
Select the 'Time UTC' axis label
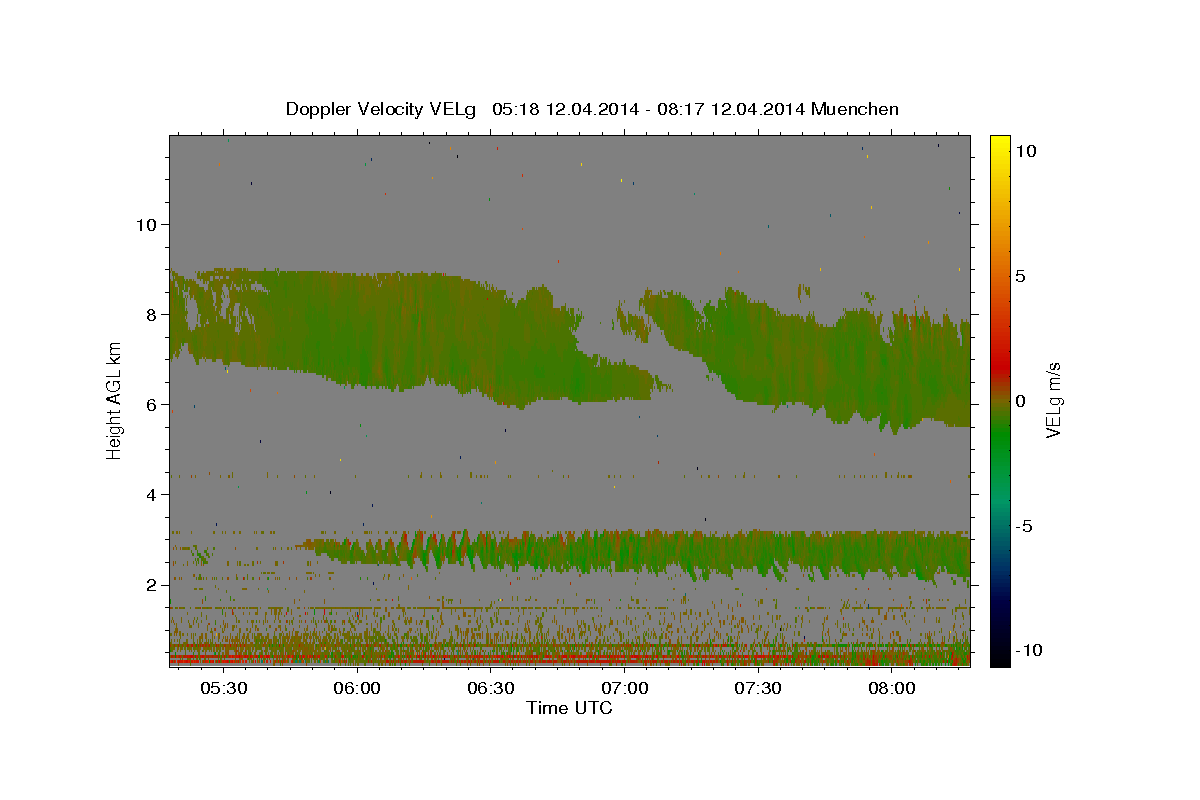(x=569, y=708)
